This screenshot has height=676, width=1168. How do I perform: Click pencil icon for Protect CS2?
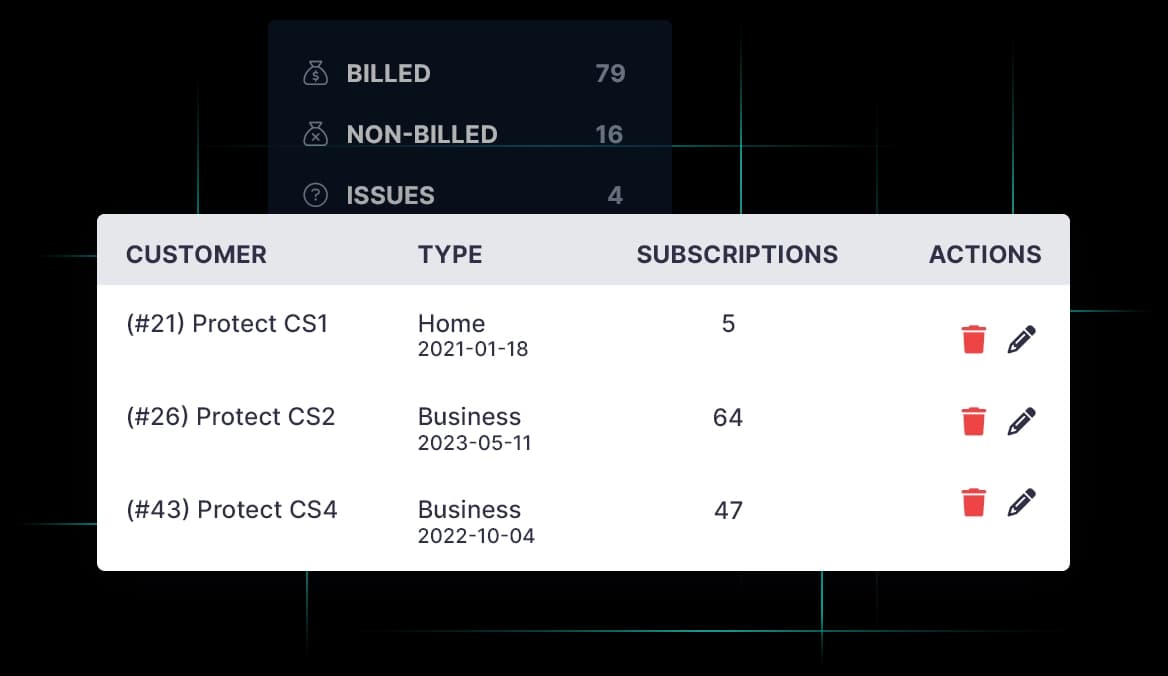tap(1021, 421)
